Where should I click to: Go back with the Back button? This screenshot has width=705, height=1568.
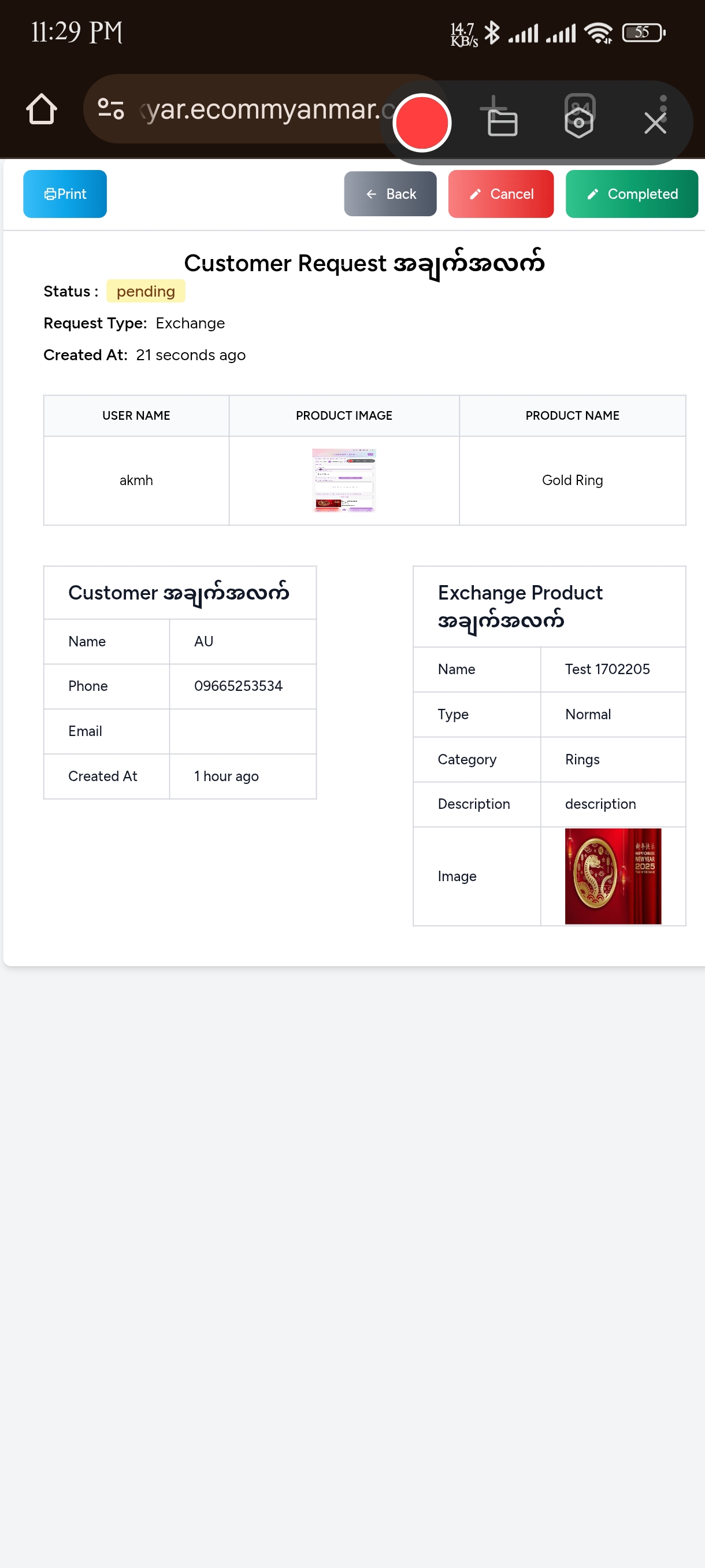coord(390,194)
